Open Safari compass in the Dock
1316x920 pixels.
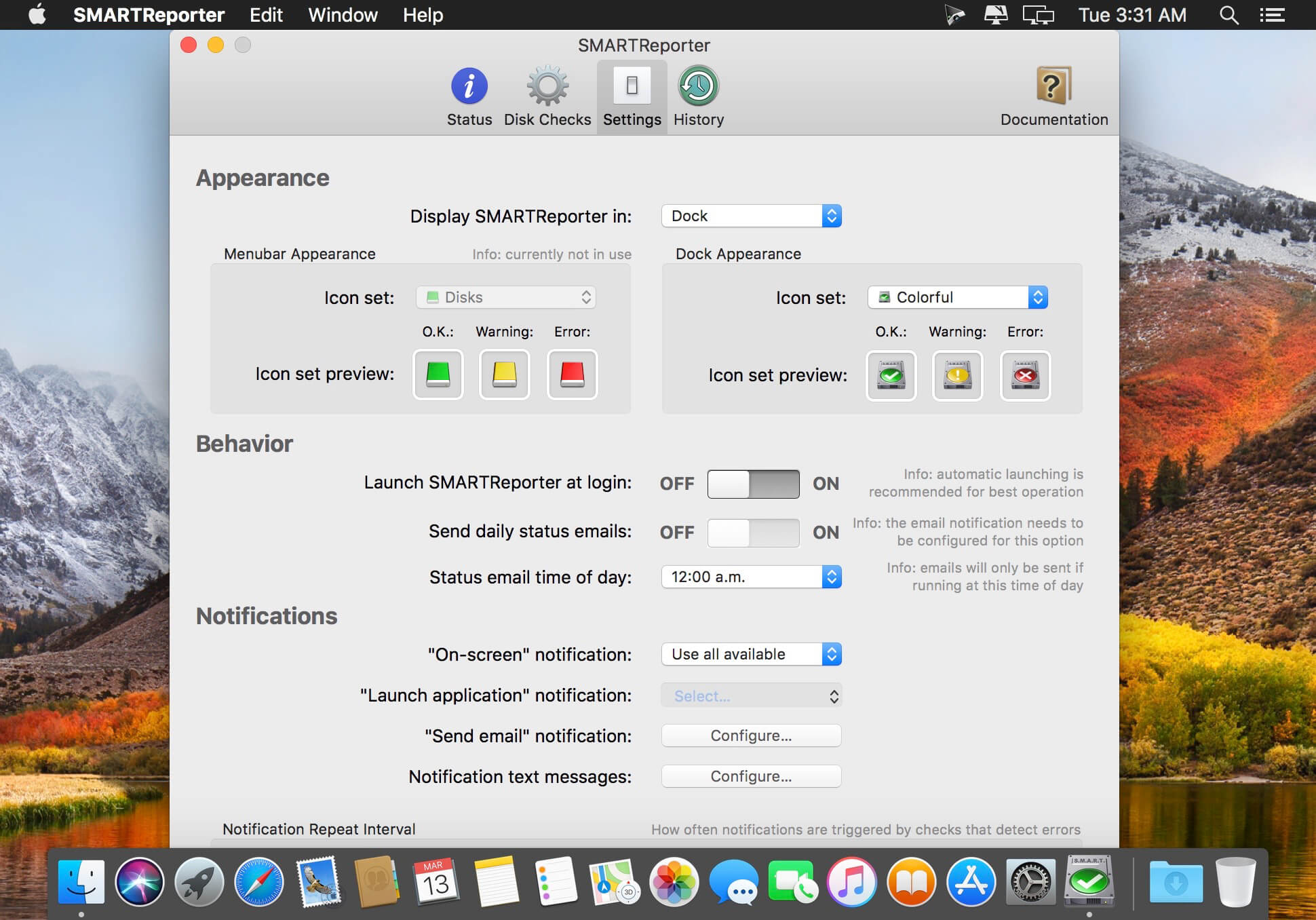point(259,882)
